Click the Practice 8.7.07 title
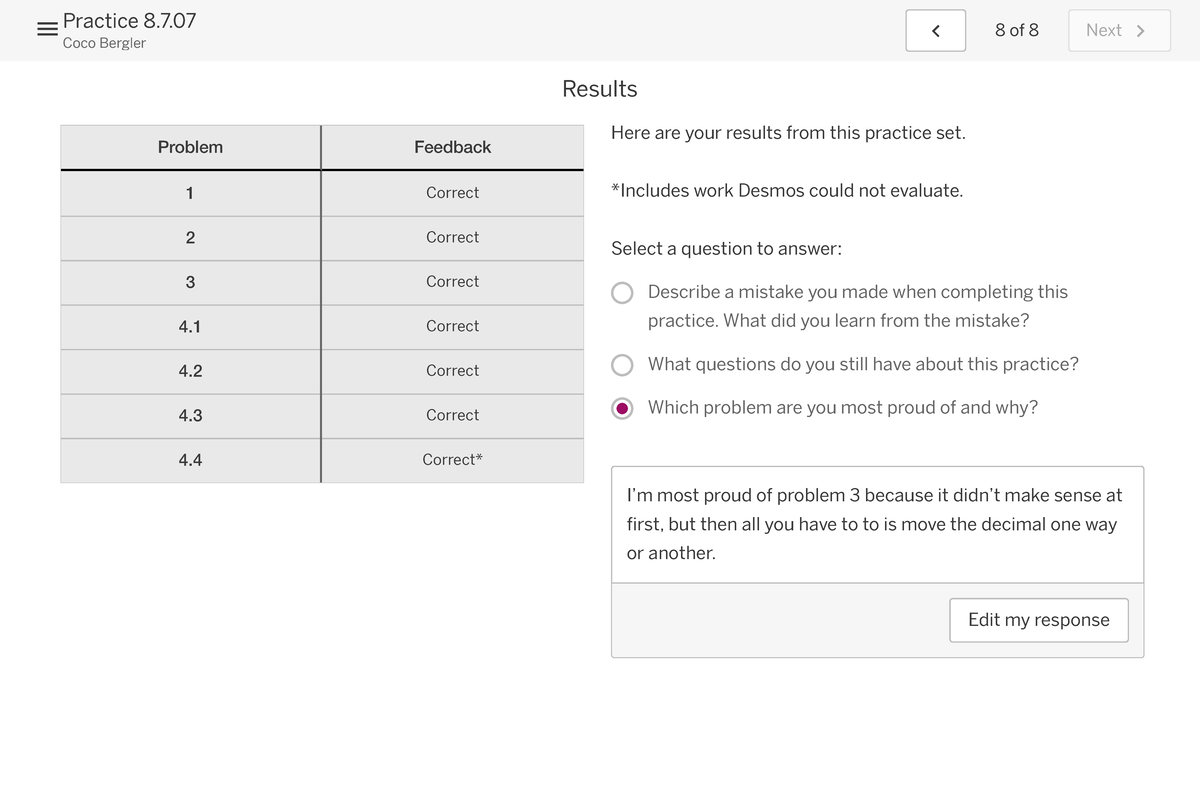 129,20
